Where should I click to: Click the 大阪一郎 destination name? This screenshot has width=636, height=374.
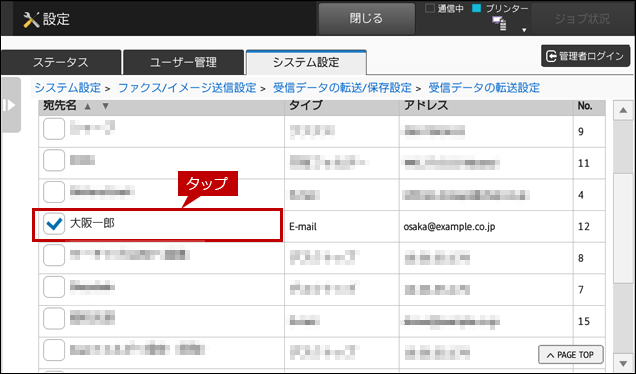pyautogui.click(x=92, y=223)
